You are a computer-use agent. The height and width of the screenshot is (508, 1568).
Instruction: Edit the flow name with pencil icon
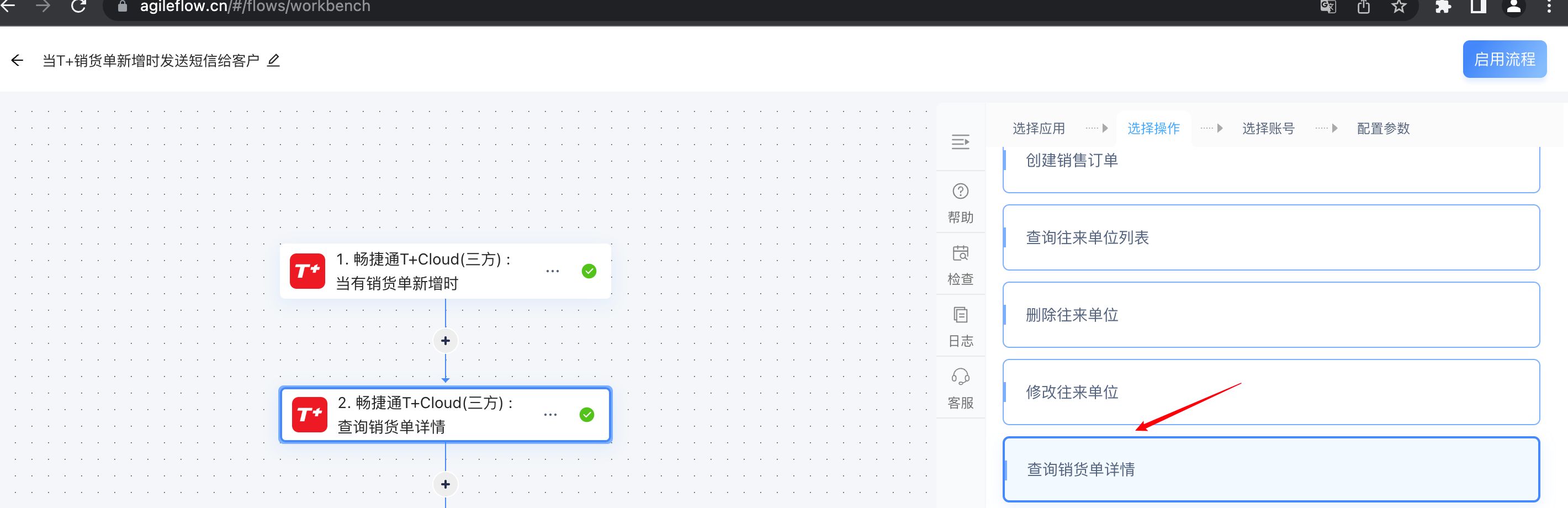point(274,60)
